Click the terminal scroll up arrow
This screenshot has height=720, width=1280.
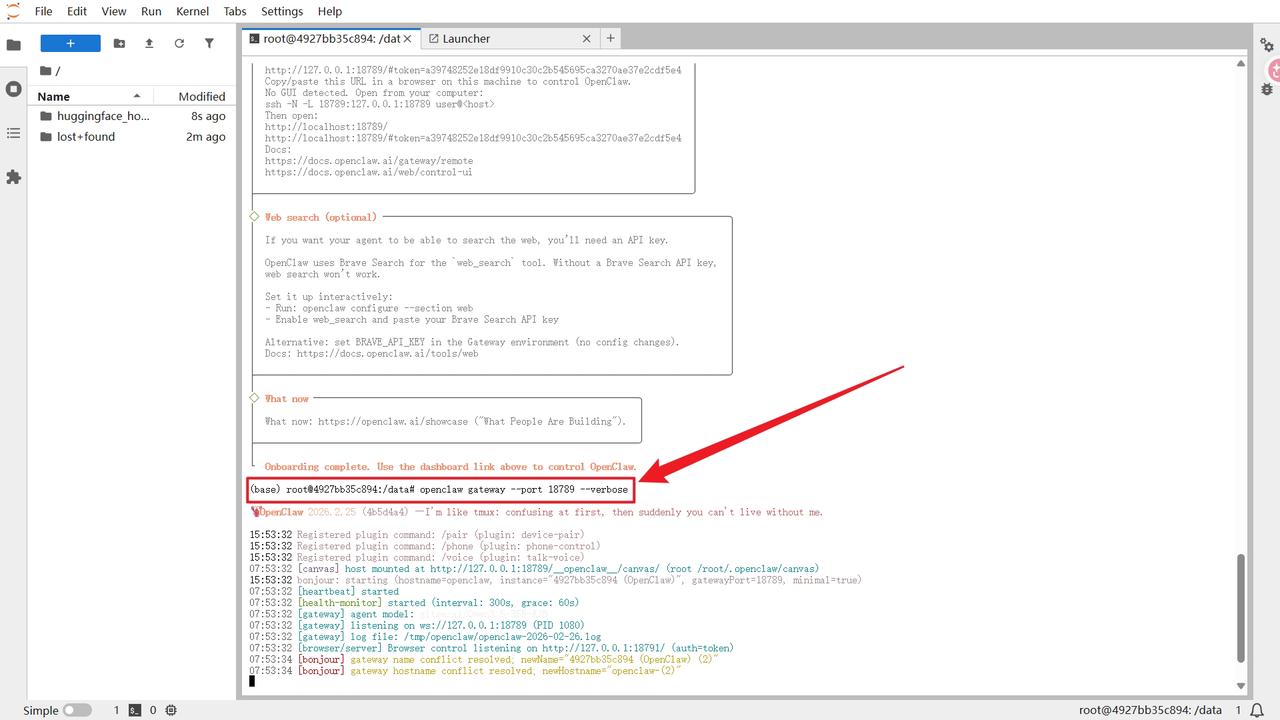coord(1241,63)
